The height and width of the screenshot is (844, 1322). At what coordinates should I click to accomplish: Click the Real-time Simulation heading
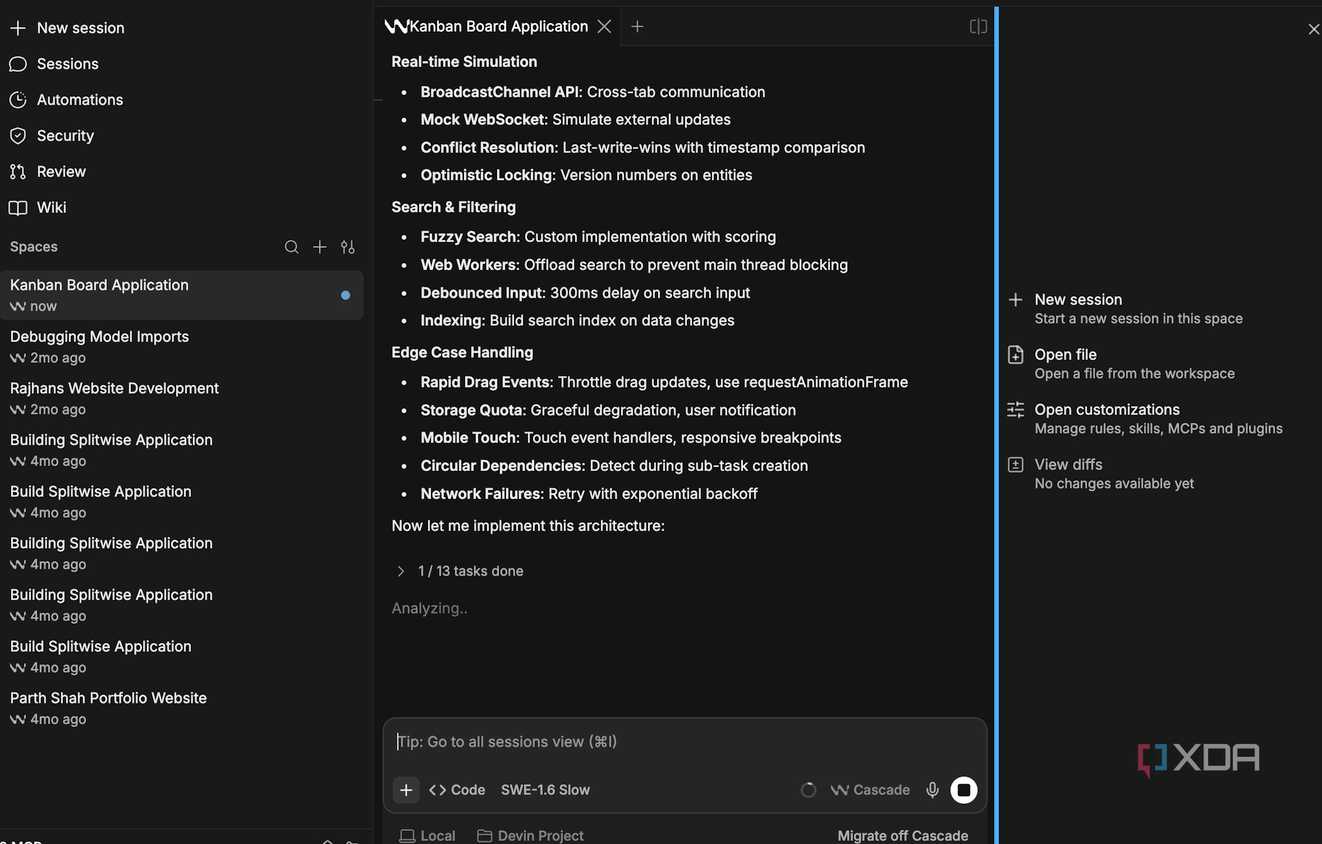pyautogui.click(x=464, y=62)
